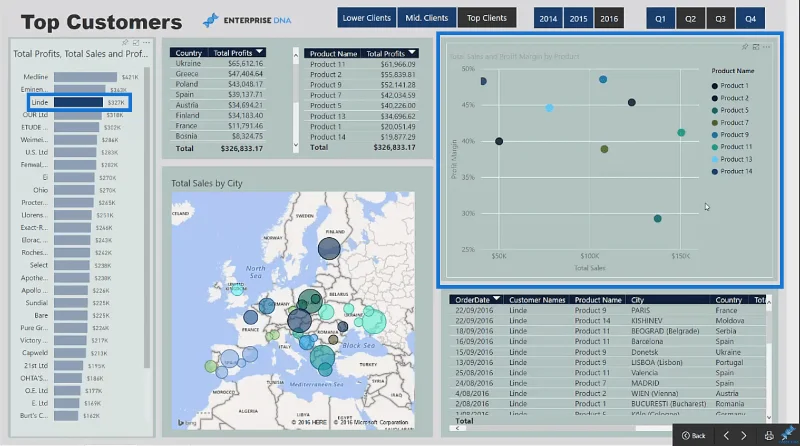The width and height of the screenshot is (800, 446).
Task: Click the Bing logo on the map
Action: point(187,423)
